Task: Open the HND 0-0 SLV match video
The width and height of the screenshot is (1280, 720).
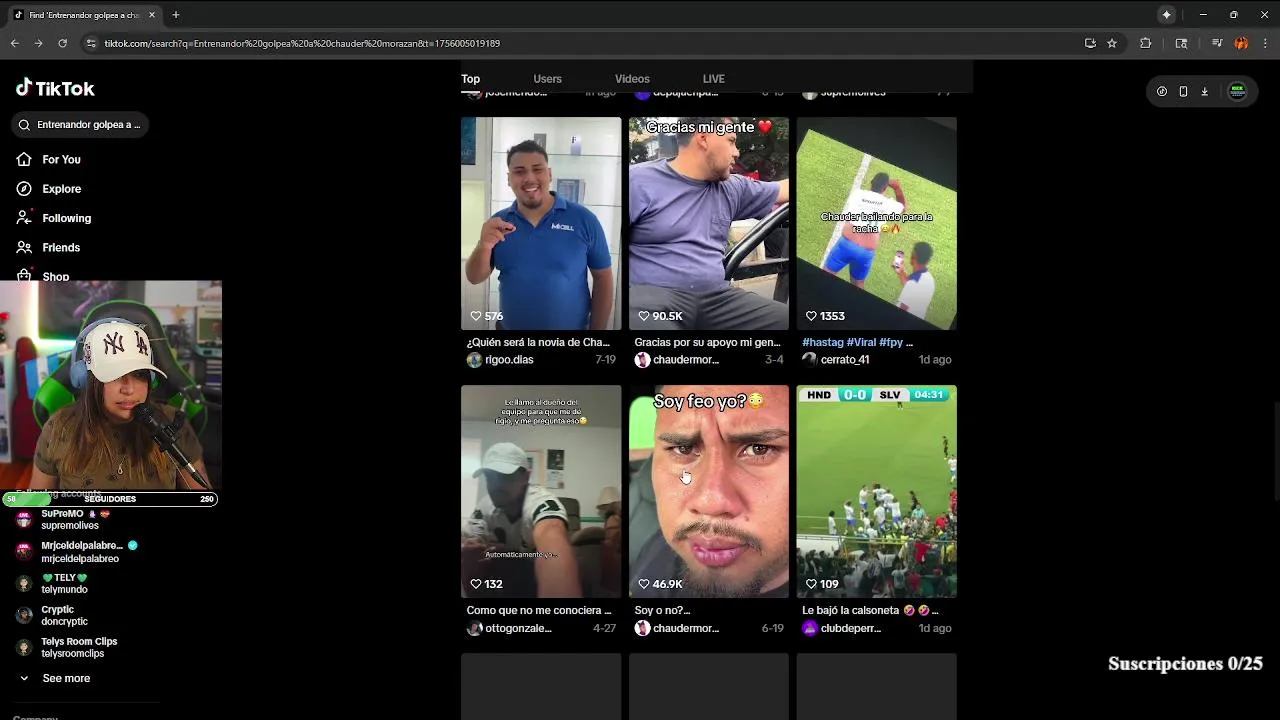Action: (x=877, y=491)
